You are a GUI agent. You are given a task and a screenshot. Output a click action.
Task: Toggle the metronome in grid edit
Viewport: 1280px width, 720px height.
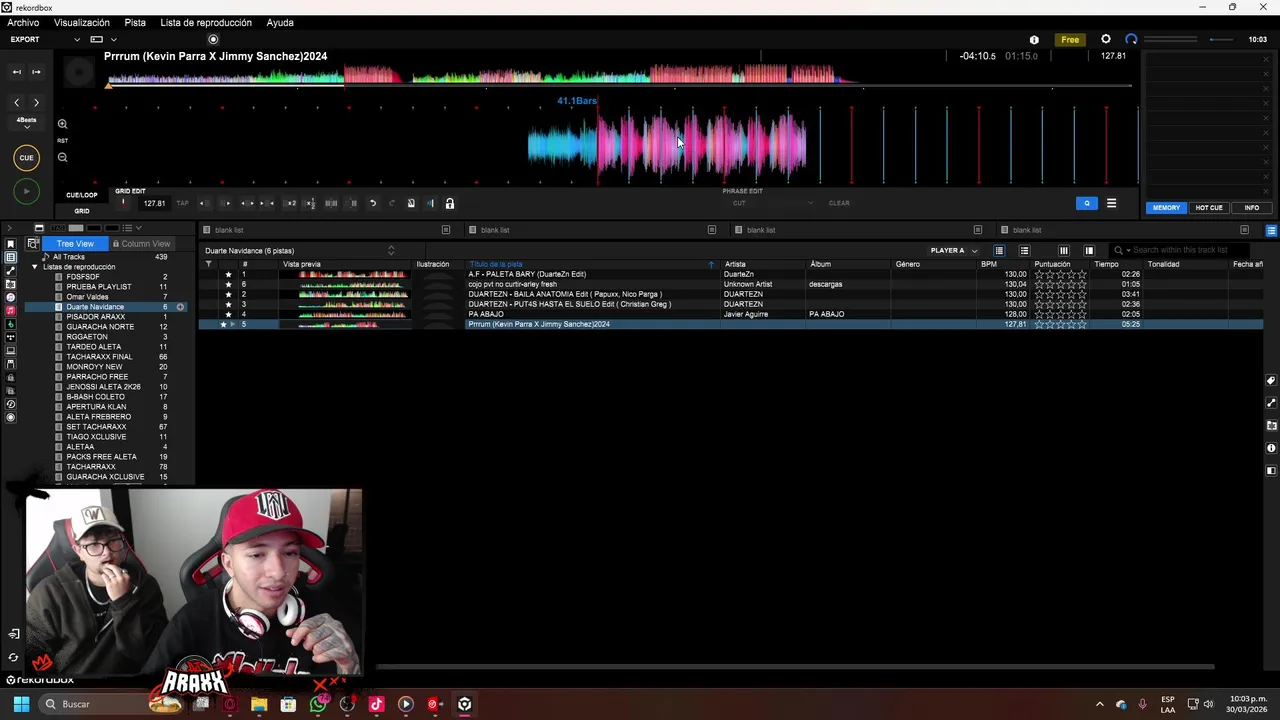click(411, 203)
